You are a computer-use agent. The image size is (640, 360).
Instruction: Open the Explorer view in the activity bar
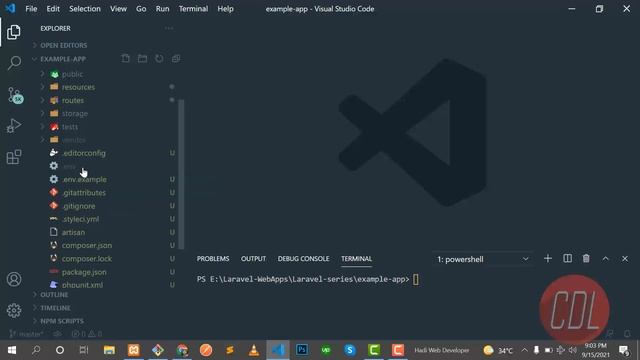(x=13, y=32)
